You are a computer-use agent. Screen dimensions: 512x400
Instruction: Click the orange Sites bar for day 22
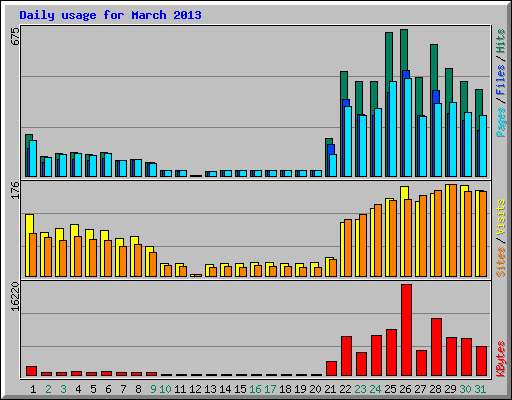[x=348, y=248]
